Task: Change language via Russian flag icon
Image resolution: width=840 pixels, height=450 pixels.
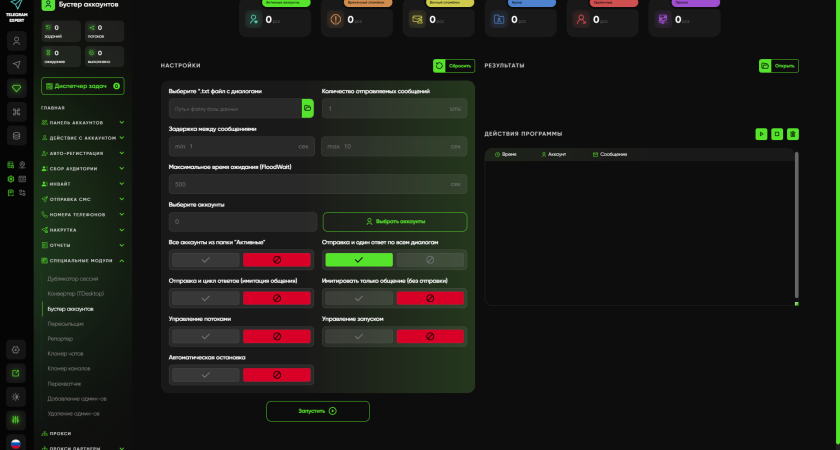Action: click(x=16, y=444)
